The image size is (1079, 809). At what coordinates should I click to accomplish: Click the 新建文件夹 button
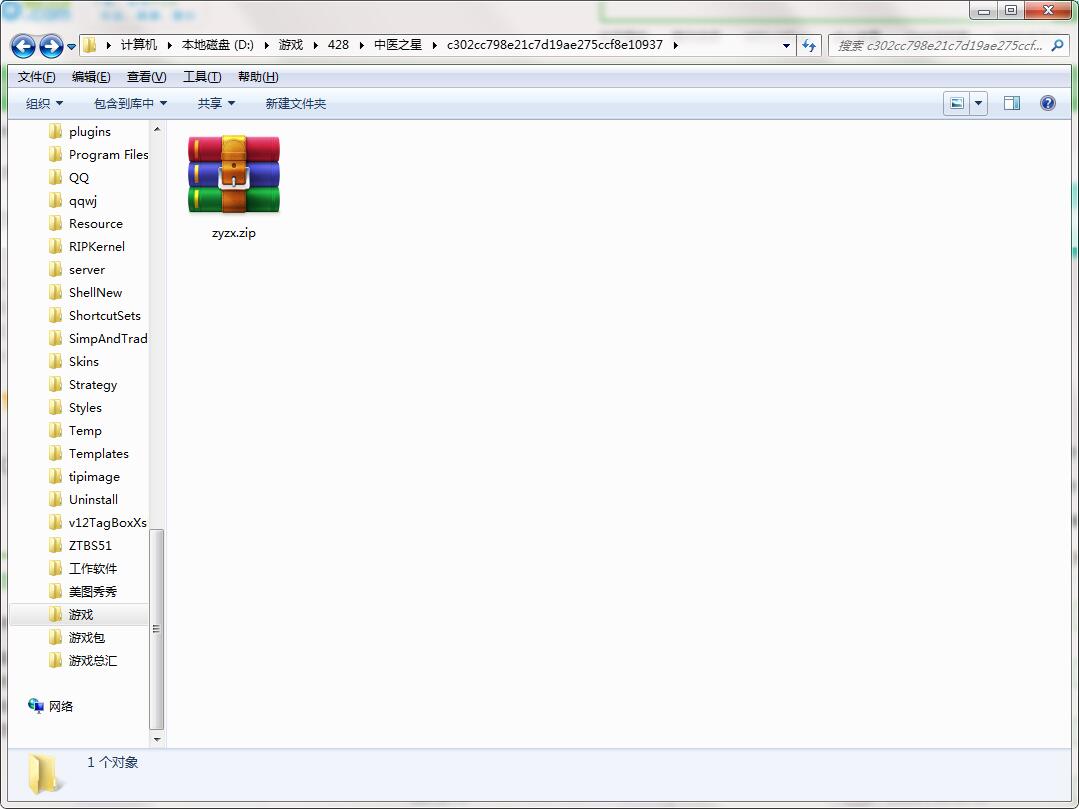[x=296, y=103]
